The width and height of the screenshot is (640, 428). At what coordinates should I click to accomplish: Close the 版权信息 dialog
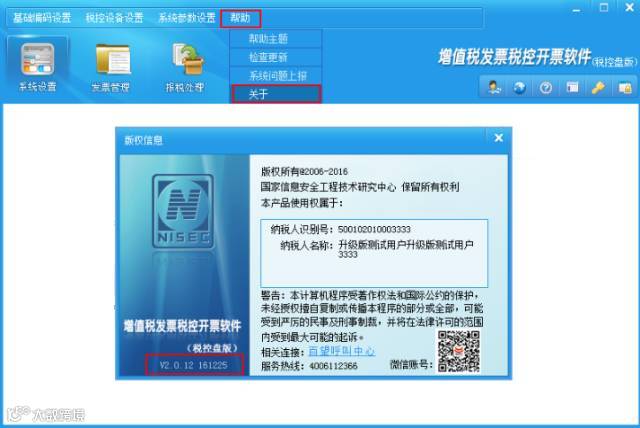click(x=498, y=138)
